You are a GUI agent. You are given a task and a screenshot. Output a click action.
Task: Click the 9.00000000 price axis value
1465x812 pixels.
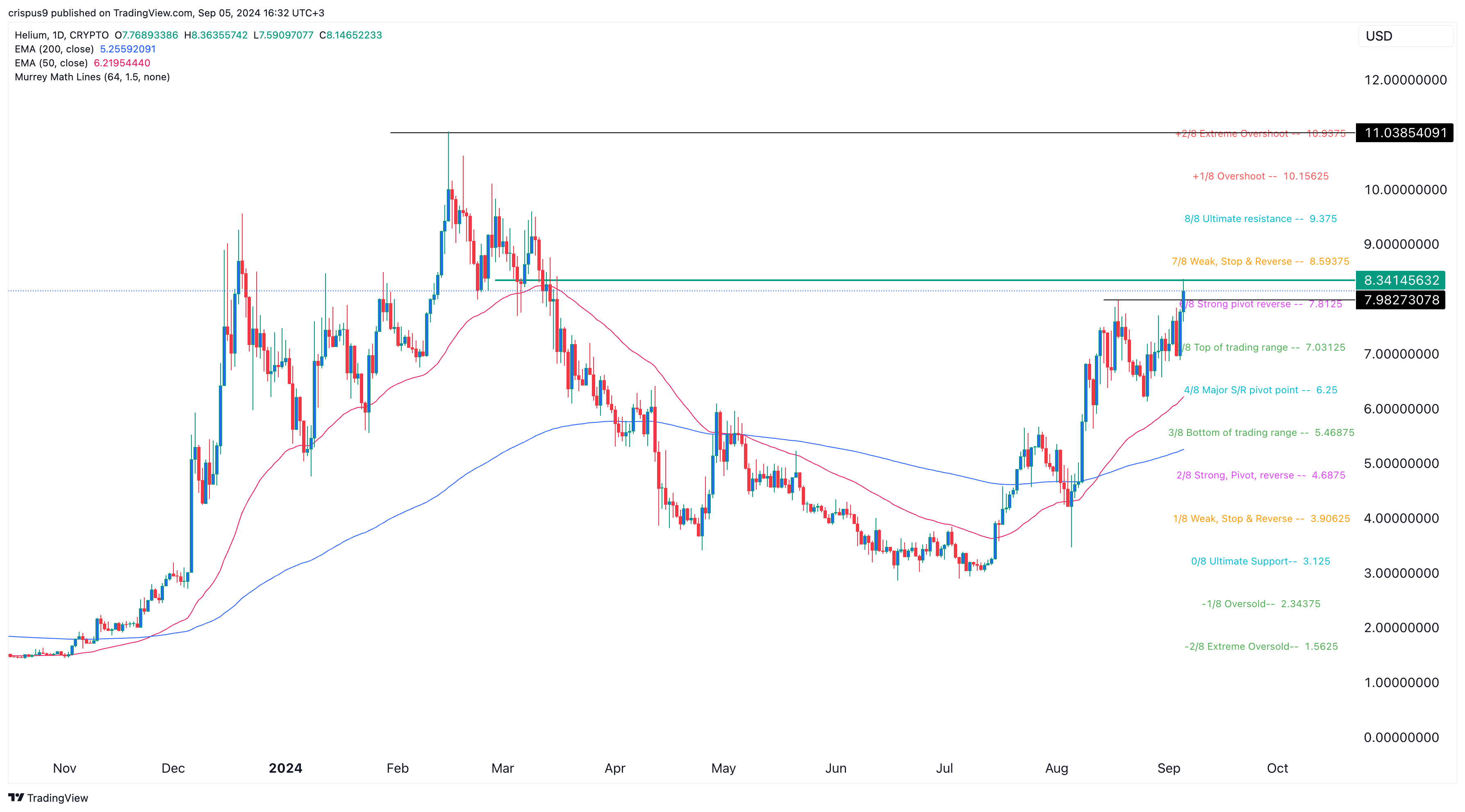point(1401,244)
